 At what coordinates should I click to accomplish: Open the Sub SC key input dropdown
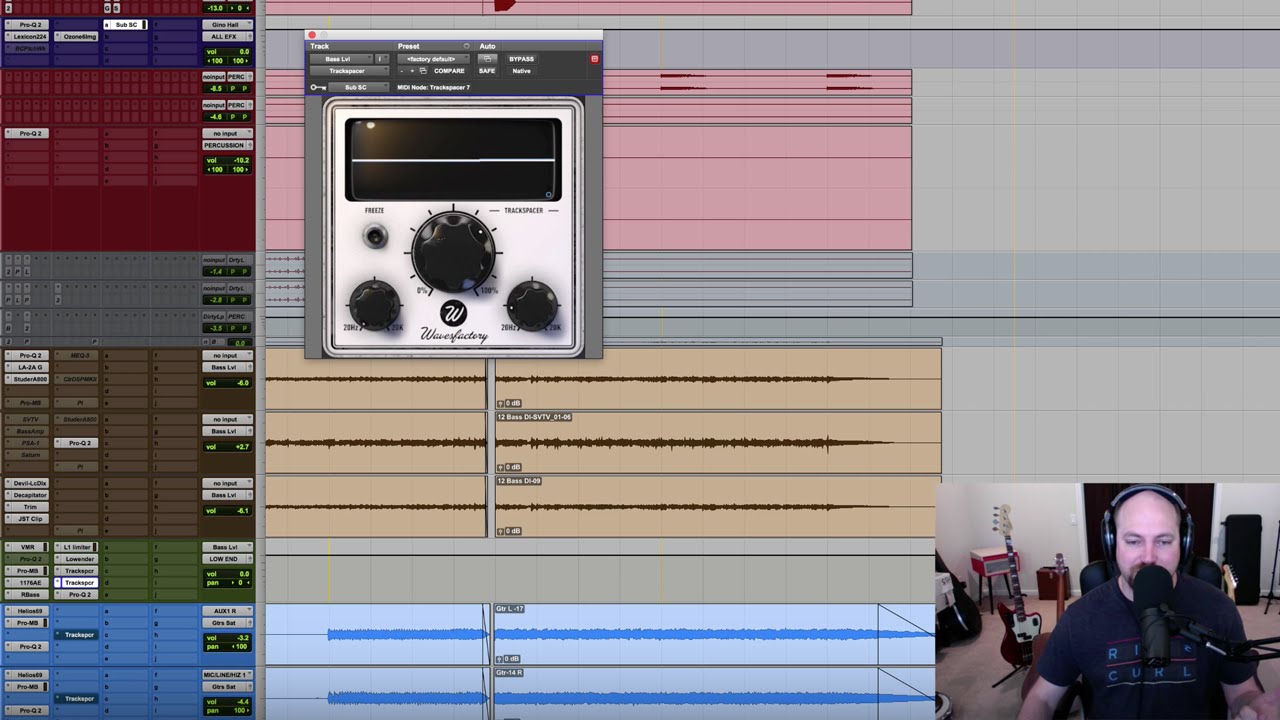[358, 87]
